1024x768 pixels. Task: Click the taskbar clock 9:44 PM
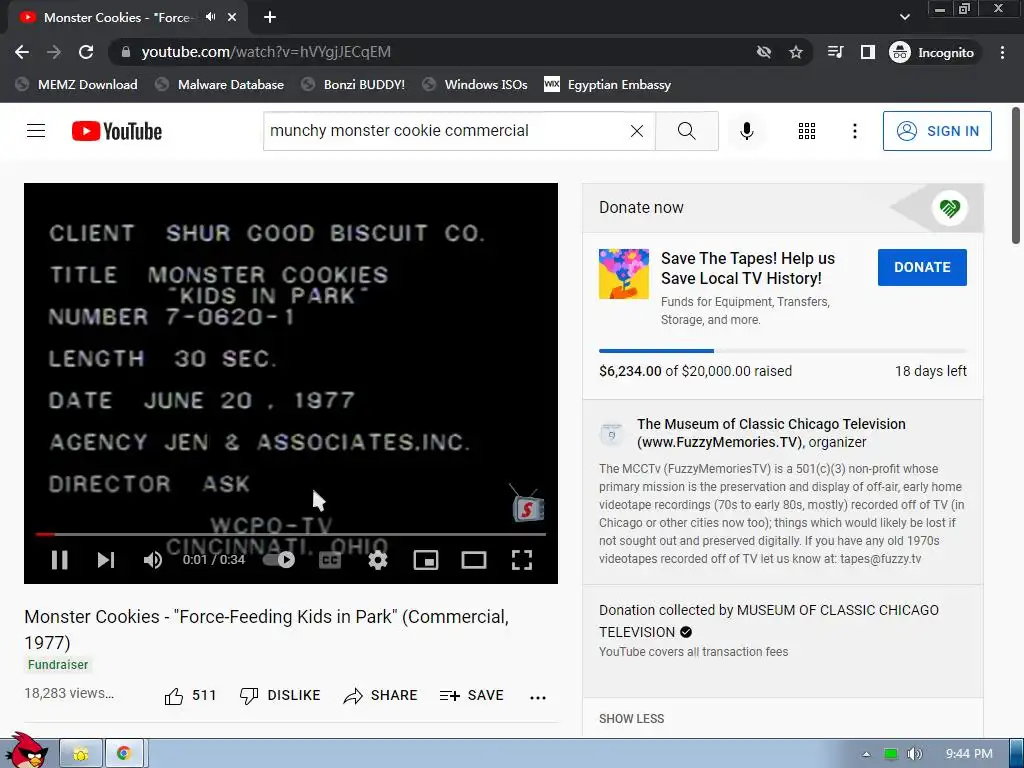[x=969, y=754]
